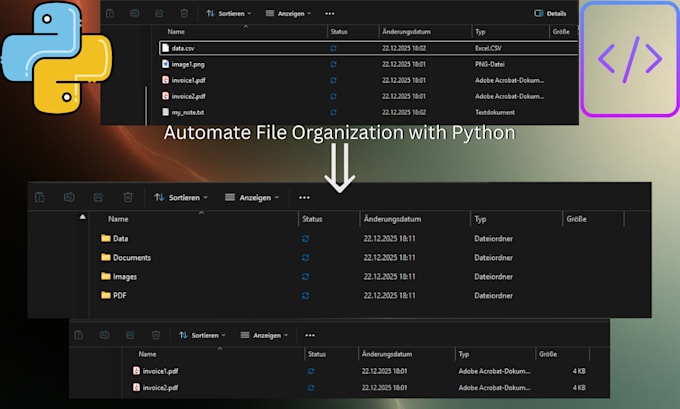The height and width of the screenshot is (409, 680).
Task: Open the Sortieren dropdown in the data.csv window
Action: [x=229, y=13]
